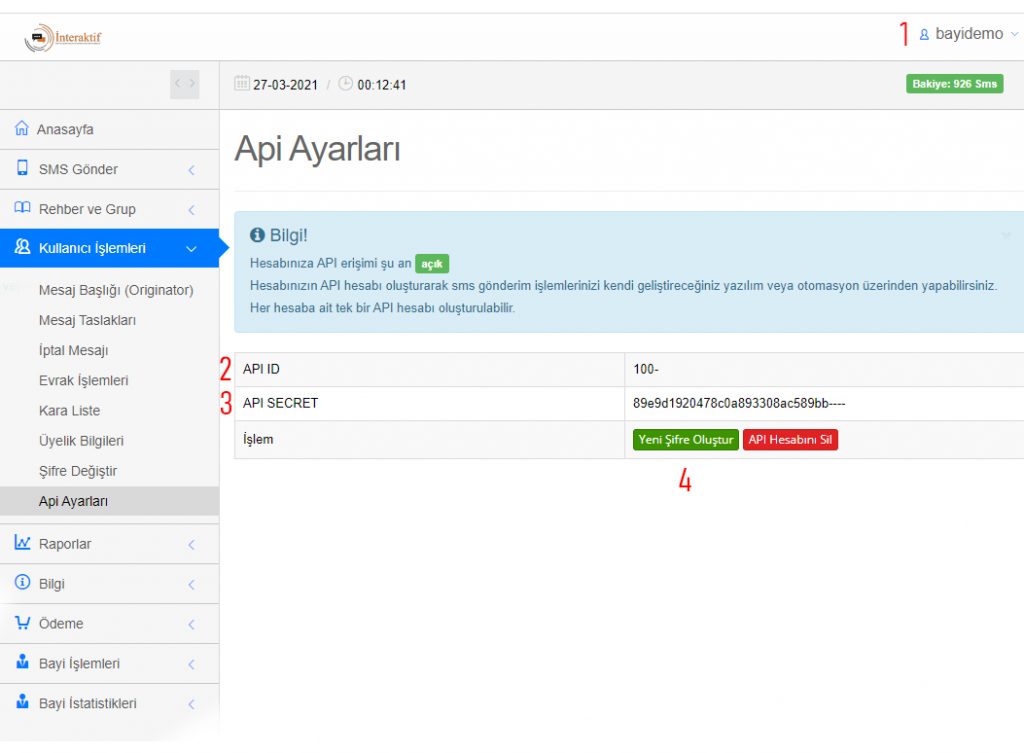
Task: Collapse the Kullanıcı İşlemleri menu
Action: [191, 249]
